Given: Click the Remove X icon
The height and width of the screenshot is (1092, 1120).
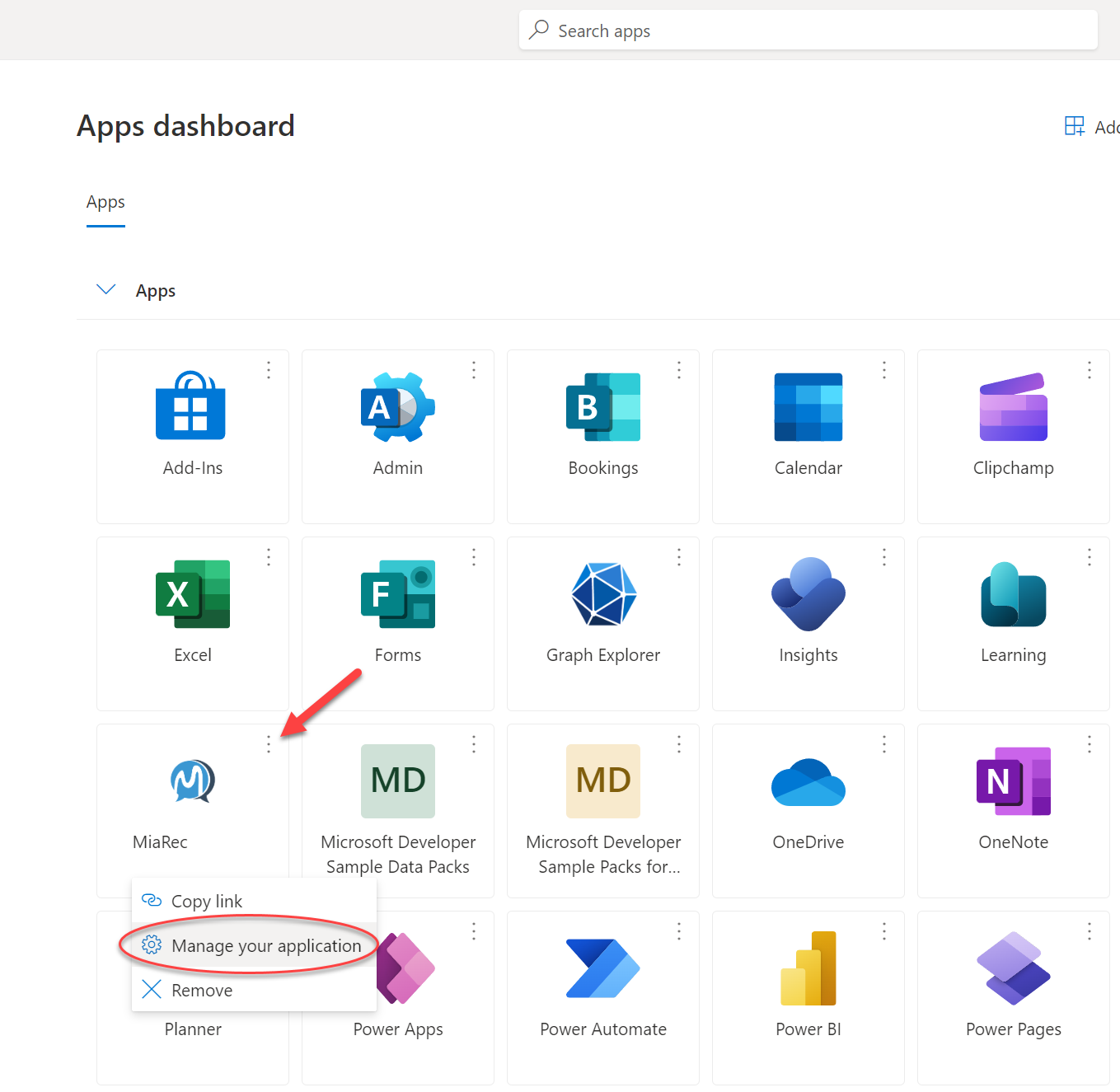Looking at the screenshot, I should [152, 989].
